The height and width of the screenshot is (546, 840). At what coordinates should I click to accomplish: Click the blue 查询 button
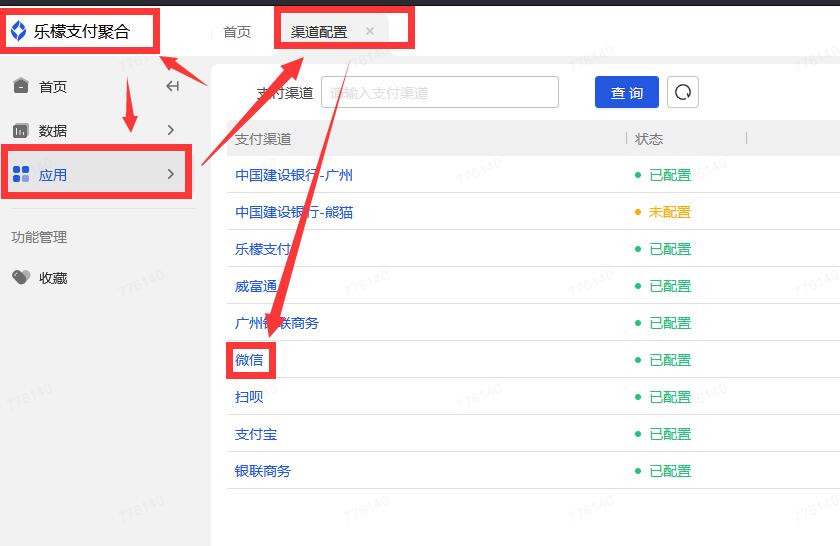pyautogui.click(x=627, y=92)
